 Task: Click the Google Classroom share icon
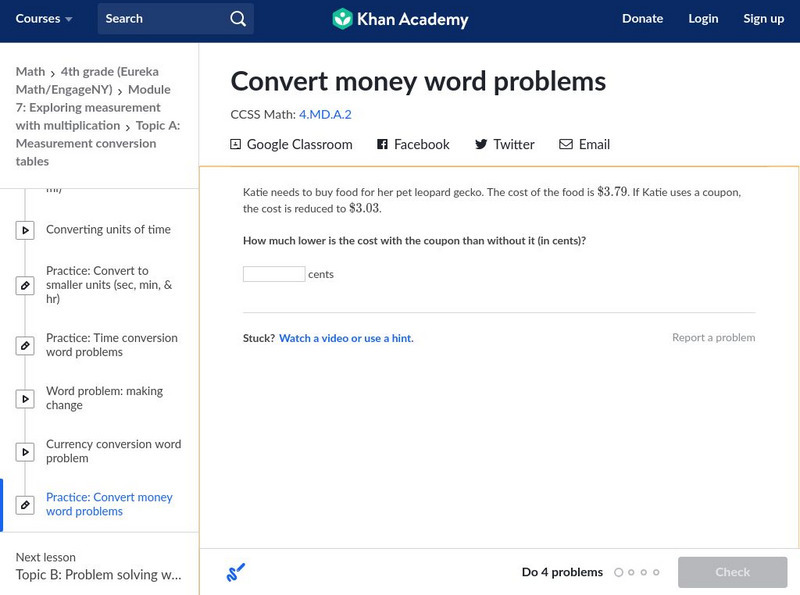[235, 144]
